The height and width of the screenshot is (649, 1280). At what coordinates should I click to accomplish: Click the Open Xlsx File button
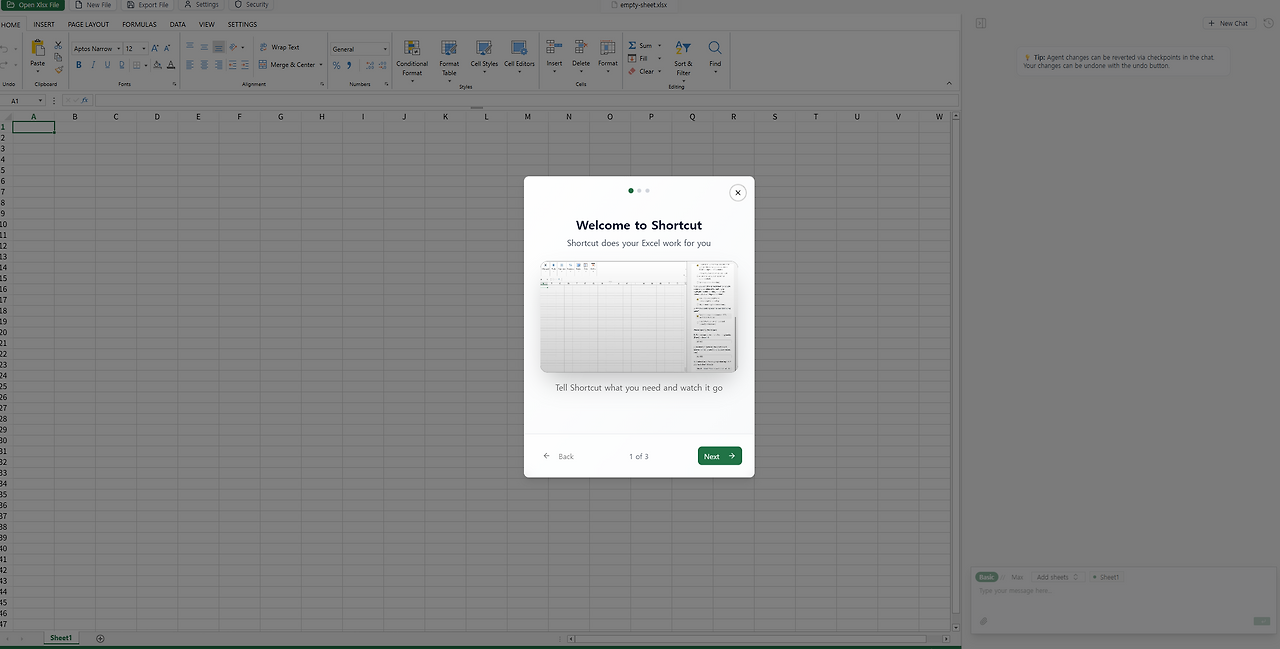[34, 5]
